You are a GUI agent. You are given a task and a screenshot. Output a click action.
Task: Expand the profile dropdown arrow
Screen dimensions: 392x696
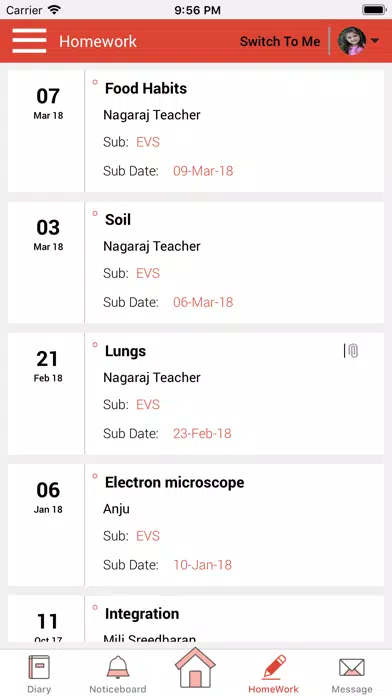[374, 41]
